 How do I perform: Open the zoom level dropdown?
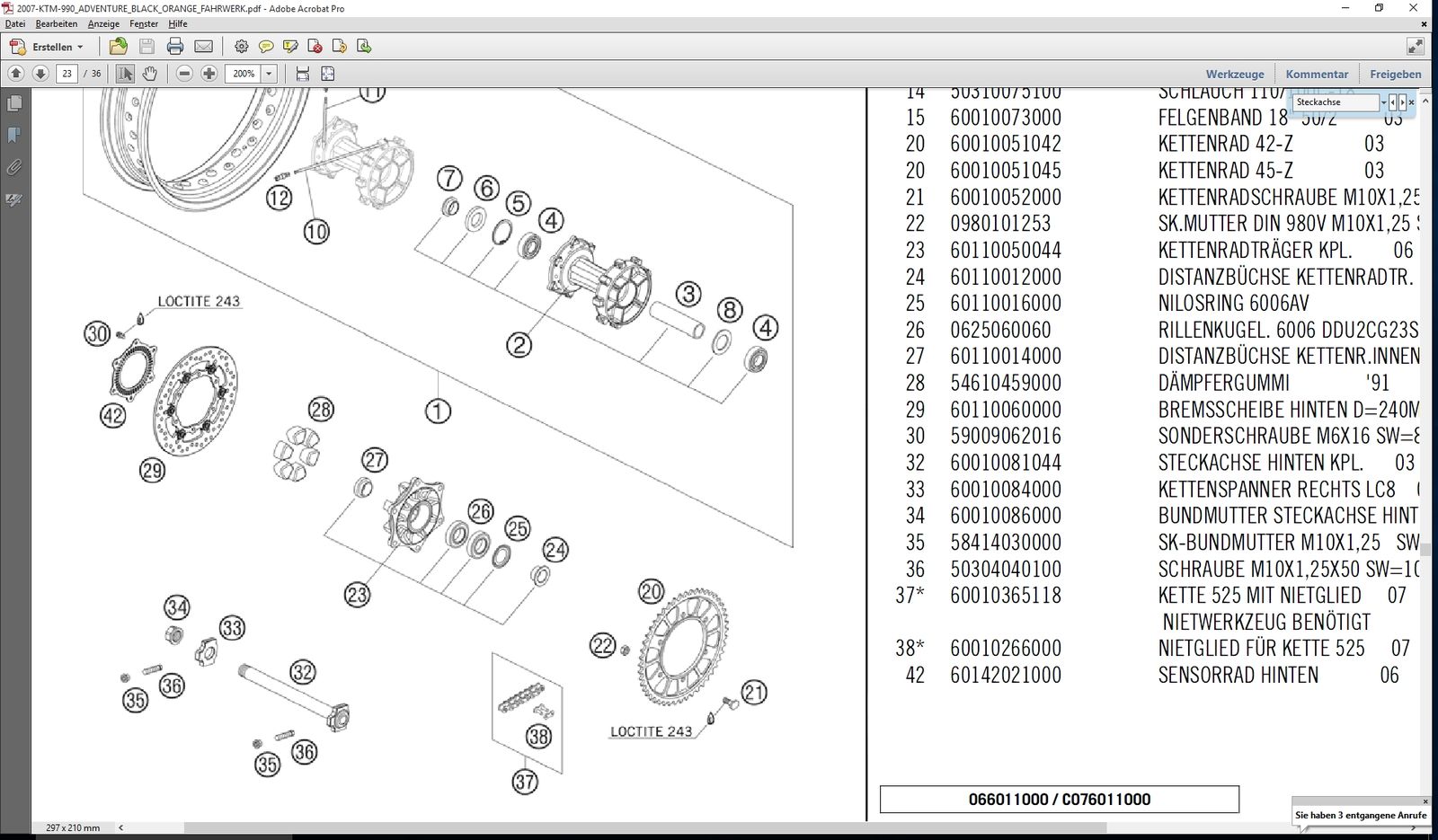[x=269, y=74]
